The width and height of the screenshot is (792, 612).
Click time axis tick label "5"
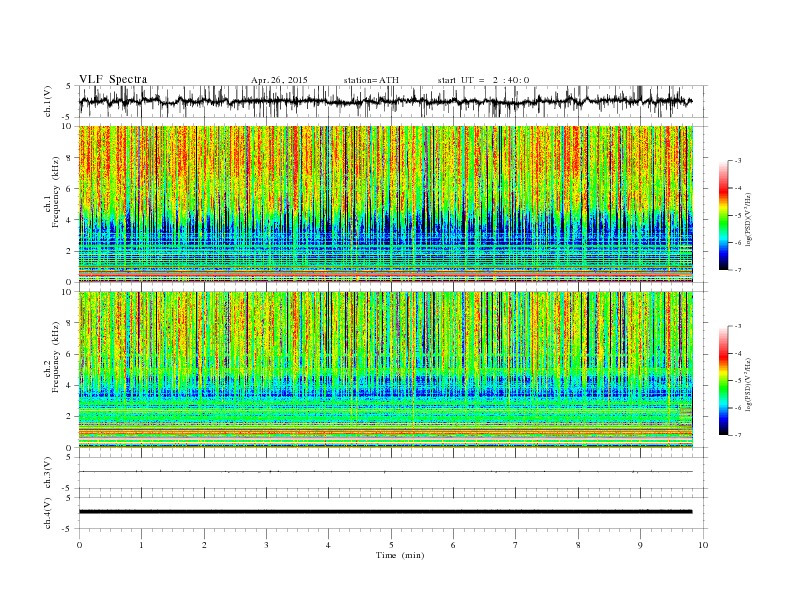coord(391,545)
